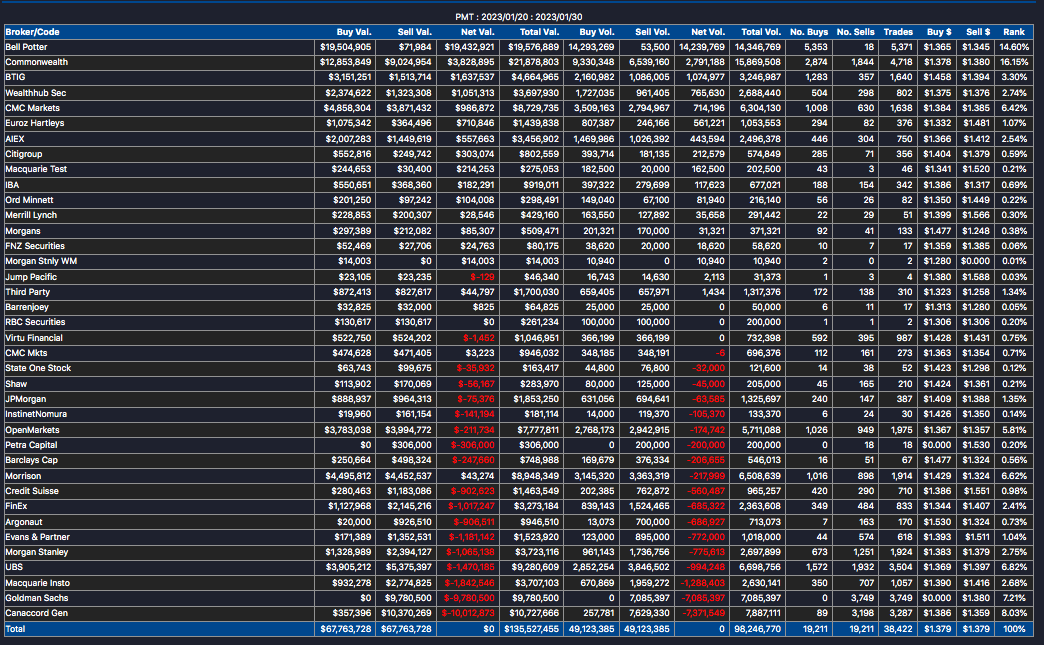Select the AIEX broker name
Viewport: 1044px width, 645px height.
[x=15, y=139]
